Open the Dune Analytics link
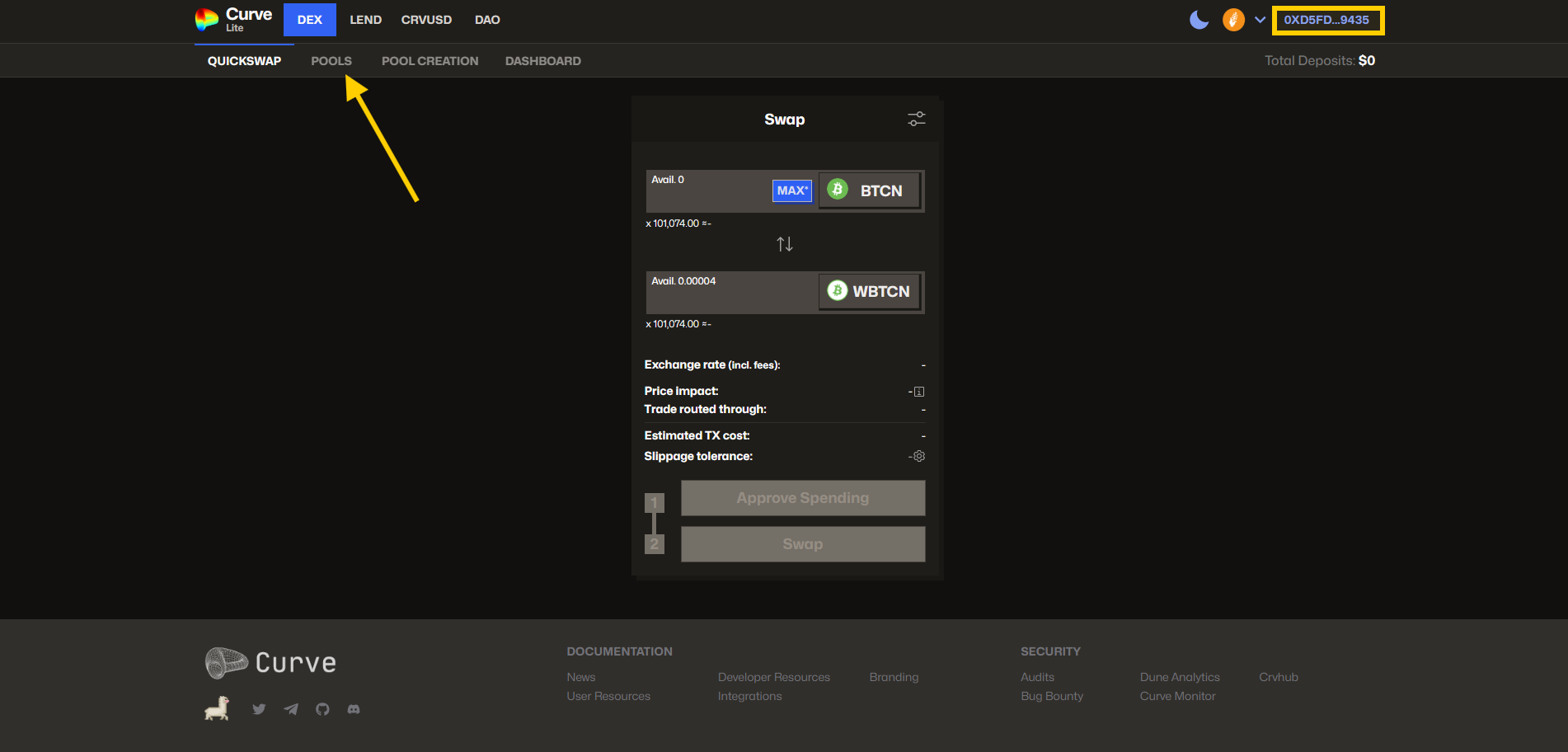1568x752 pixels. click(1180, 677)
